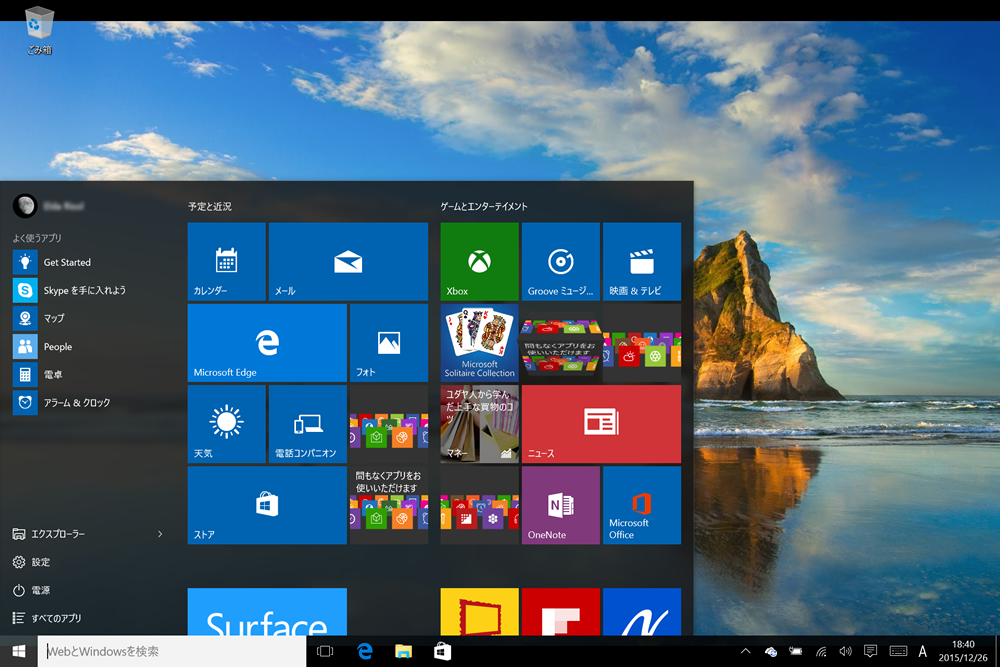
Task: Click the ゲームとエンターテイメント group header
Action: pyautogui.click(x=484, y=207)
